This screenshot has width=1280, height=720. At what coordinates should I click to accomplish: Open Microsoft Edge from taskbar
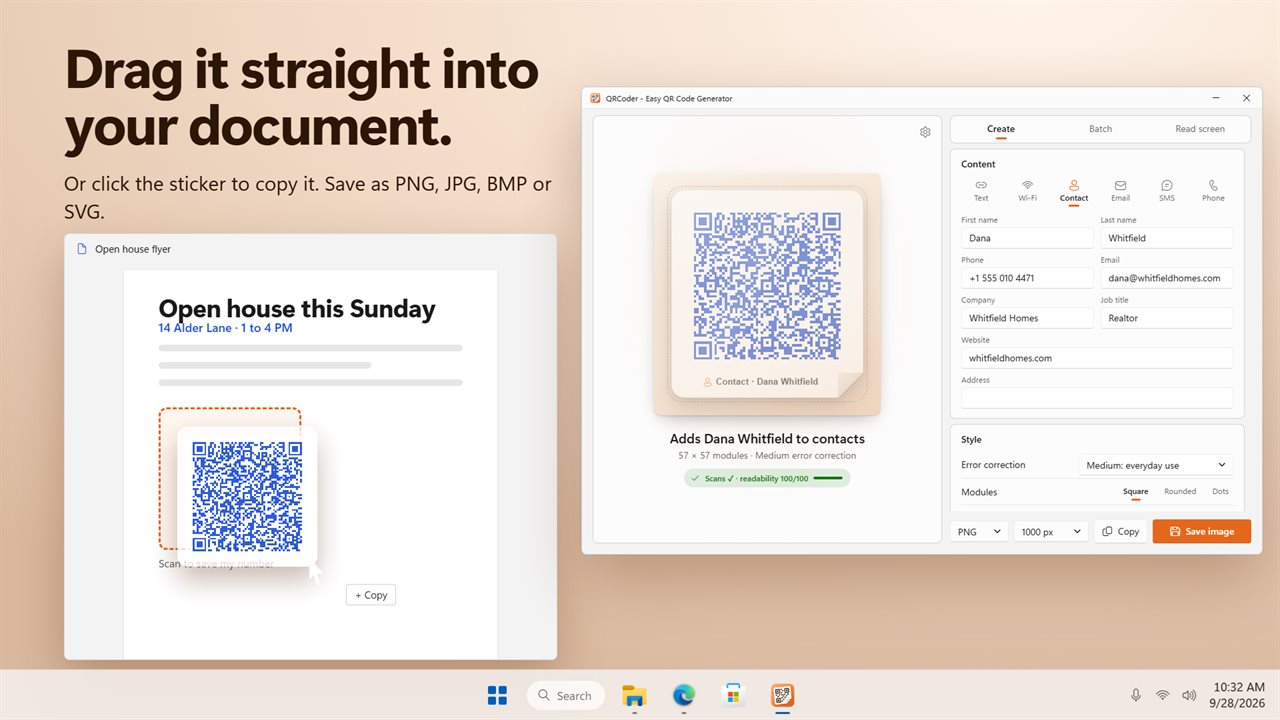(x=684, y=695)
